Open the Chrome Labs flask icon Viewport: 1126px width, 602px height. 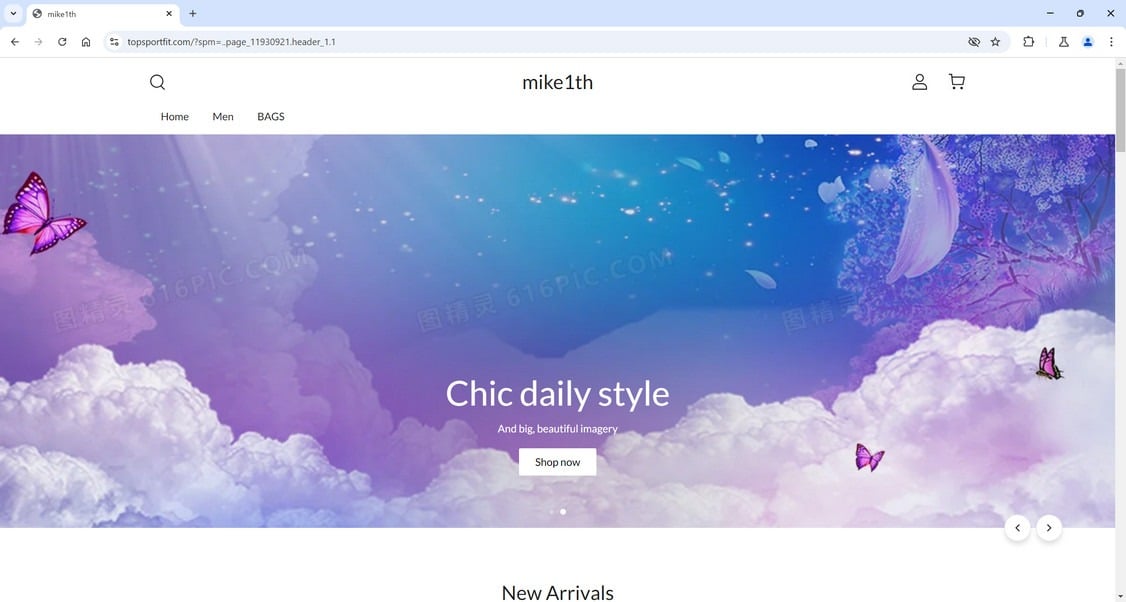click(x=1064, y=42)
